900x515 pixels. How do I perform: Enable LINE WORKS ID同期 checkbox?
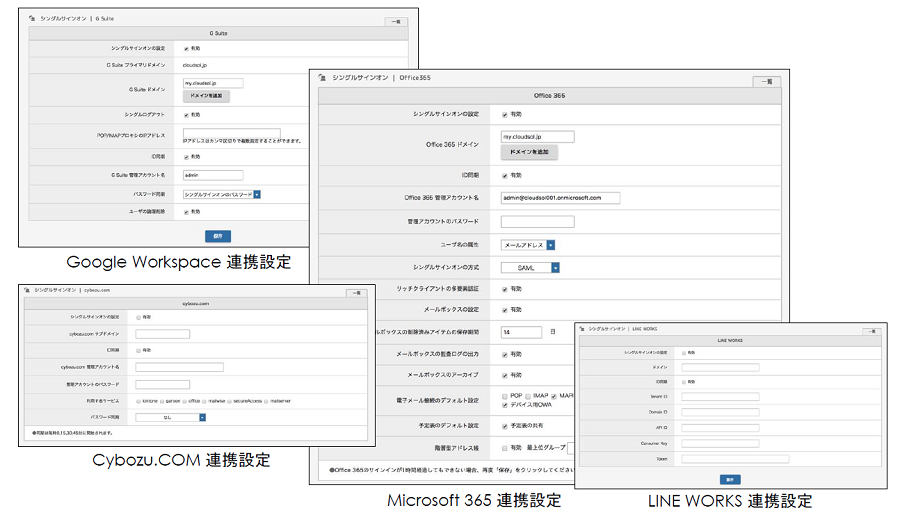pyautogui.click(x=684, y=382)
